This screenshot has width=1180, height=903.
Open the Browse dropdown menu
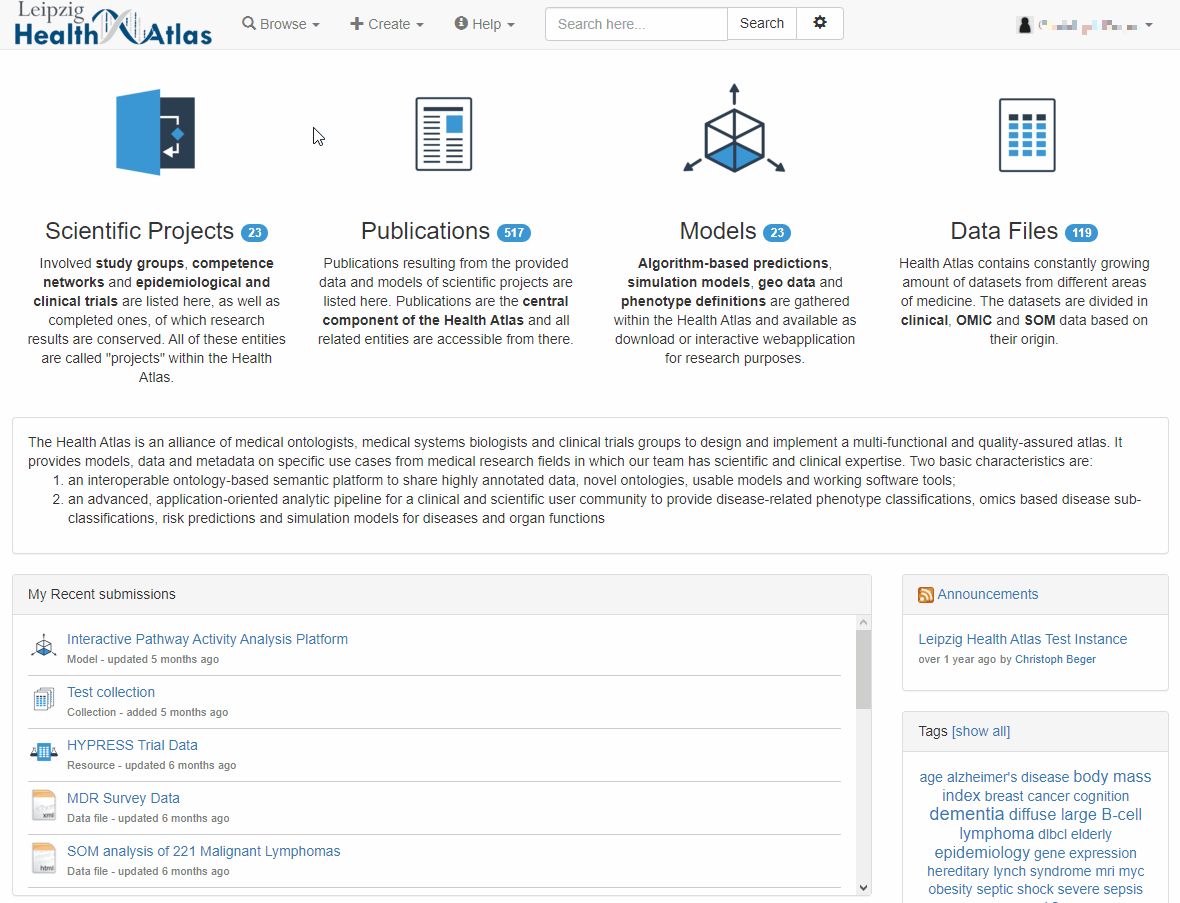pyautogui.click(x=281, y=24)
